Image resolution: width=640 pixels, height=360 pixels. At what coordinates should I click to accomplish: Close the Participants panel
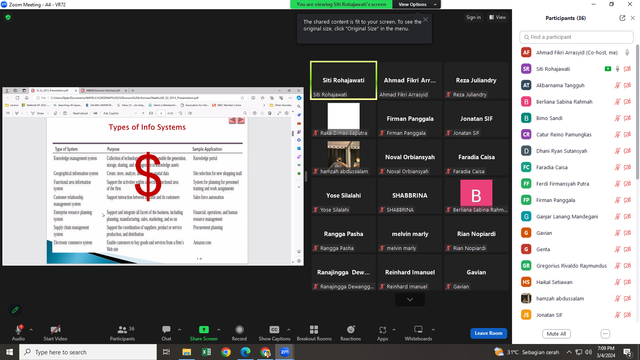633,18
